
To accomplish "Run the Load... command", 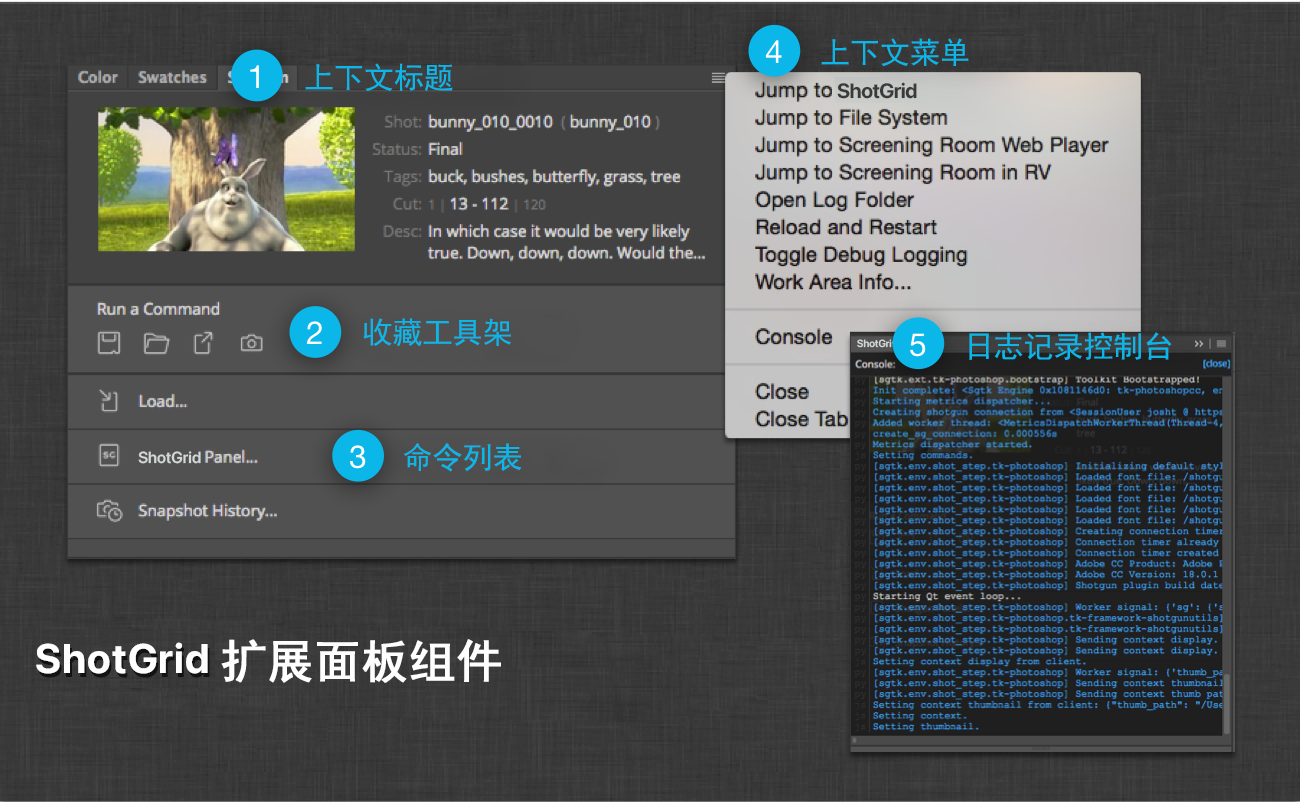I will click(401, 402).
